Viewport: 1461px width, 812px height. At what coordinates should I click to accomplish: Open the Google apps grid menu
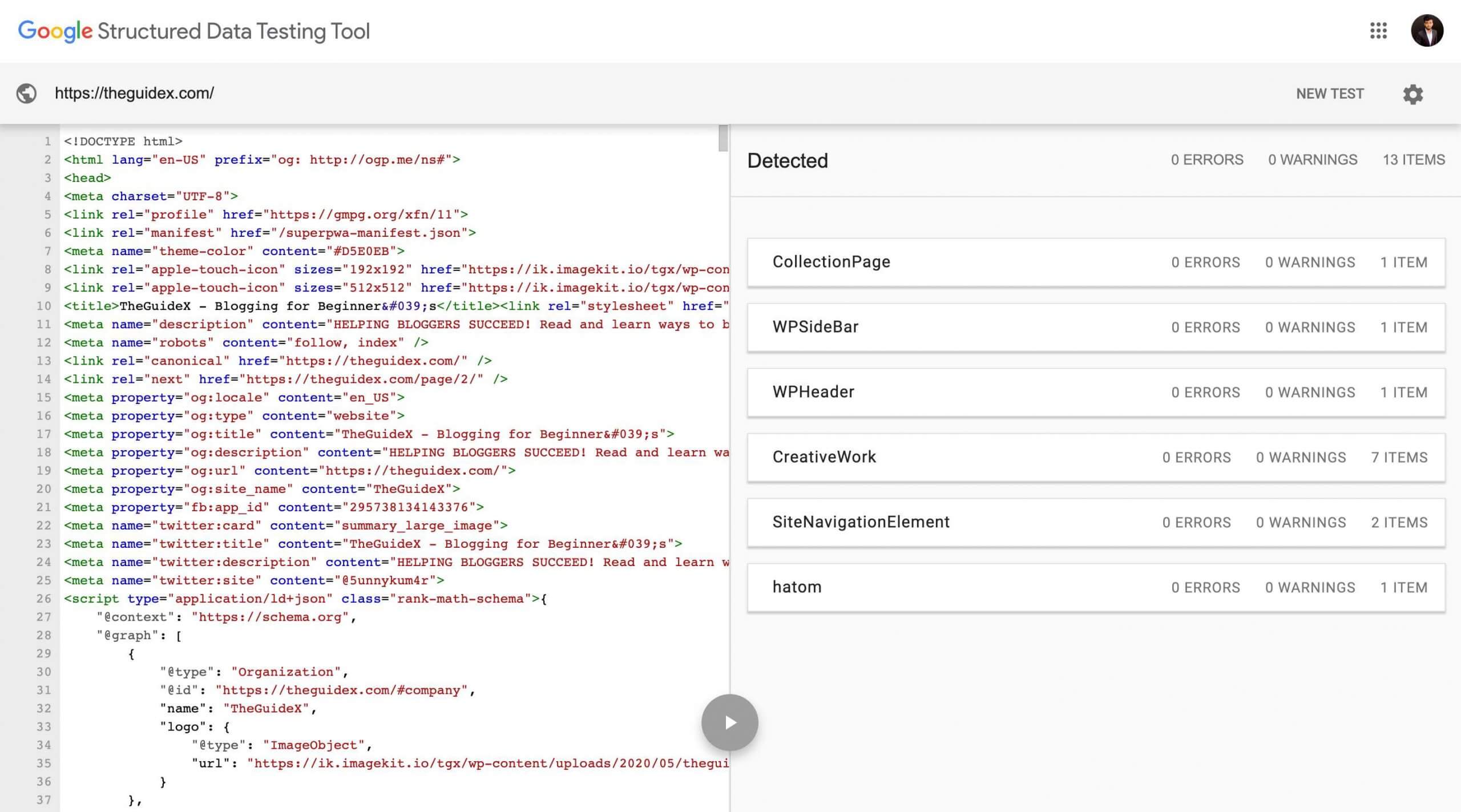point(1378,31)
